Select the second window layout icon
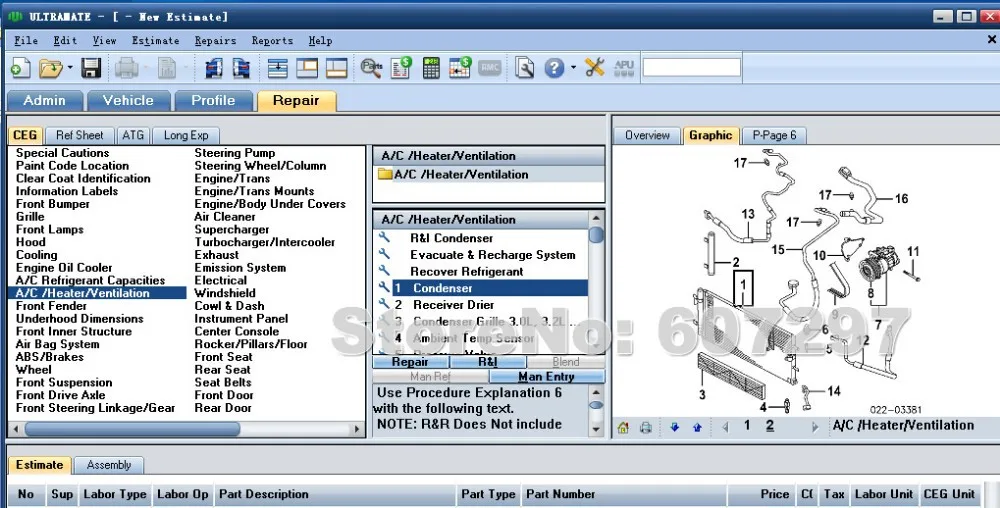This screenshot has height=508, width=1000. click(x=307, y=68)
